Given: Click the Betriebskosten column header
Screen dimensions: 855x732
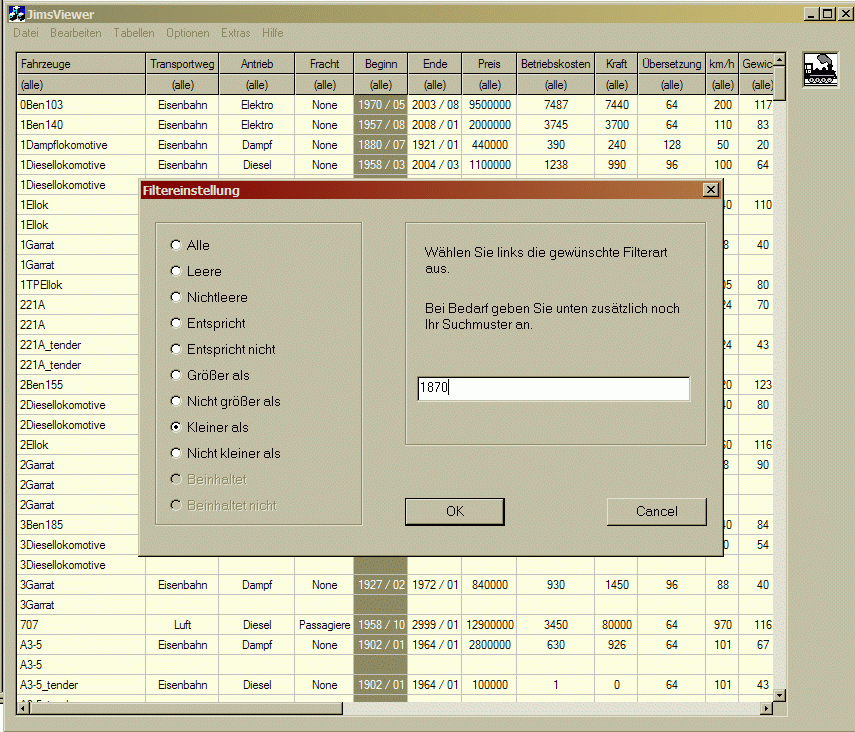Looking at the screenshot, I should click(555, 64).
